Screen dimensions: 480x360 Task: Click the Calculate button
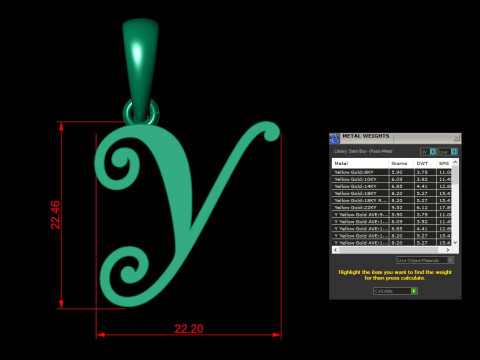[x=395, y=291]
